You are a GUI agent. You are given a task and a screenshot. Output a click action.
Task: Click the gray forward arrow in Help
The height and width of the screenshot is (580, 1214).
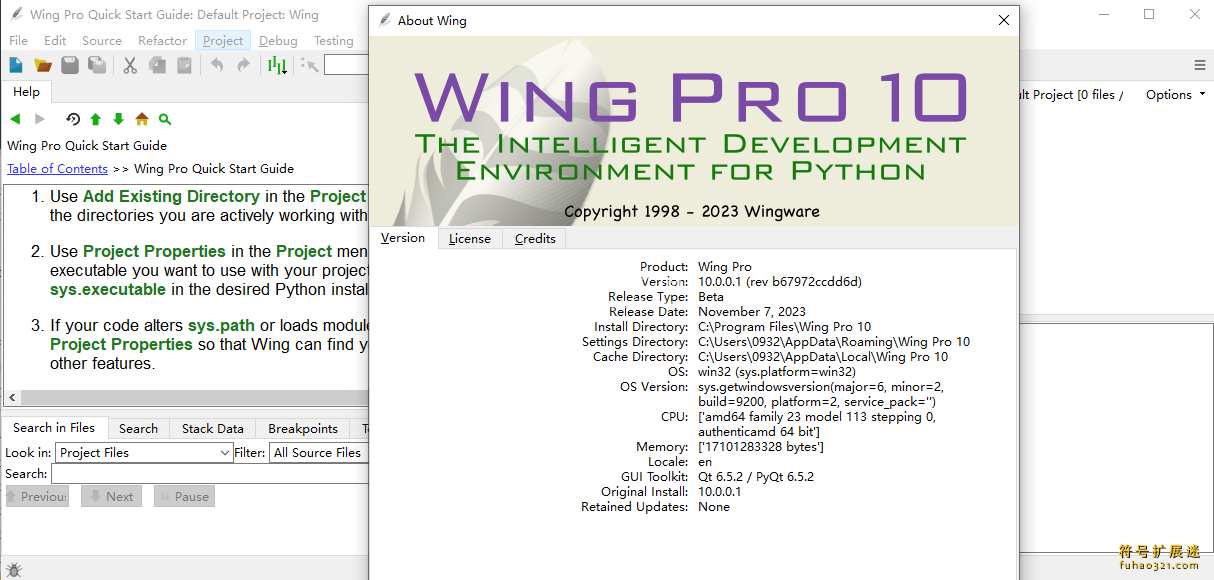pos(40,119)
